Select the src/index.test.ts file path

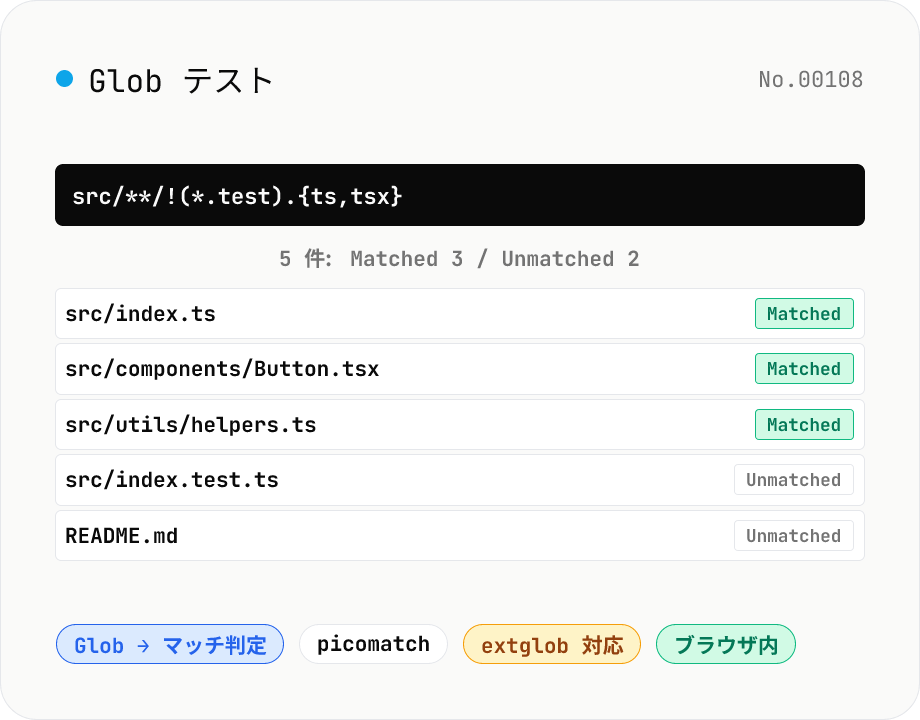point(172,480)
